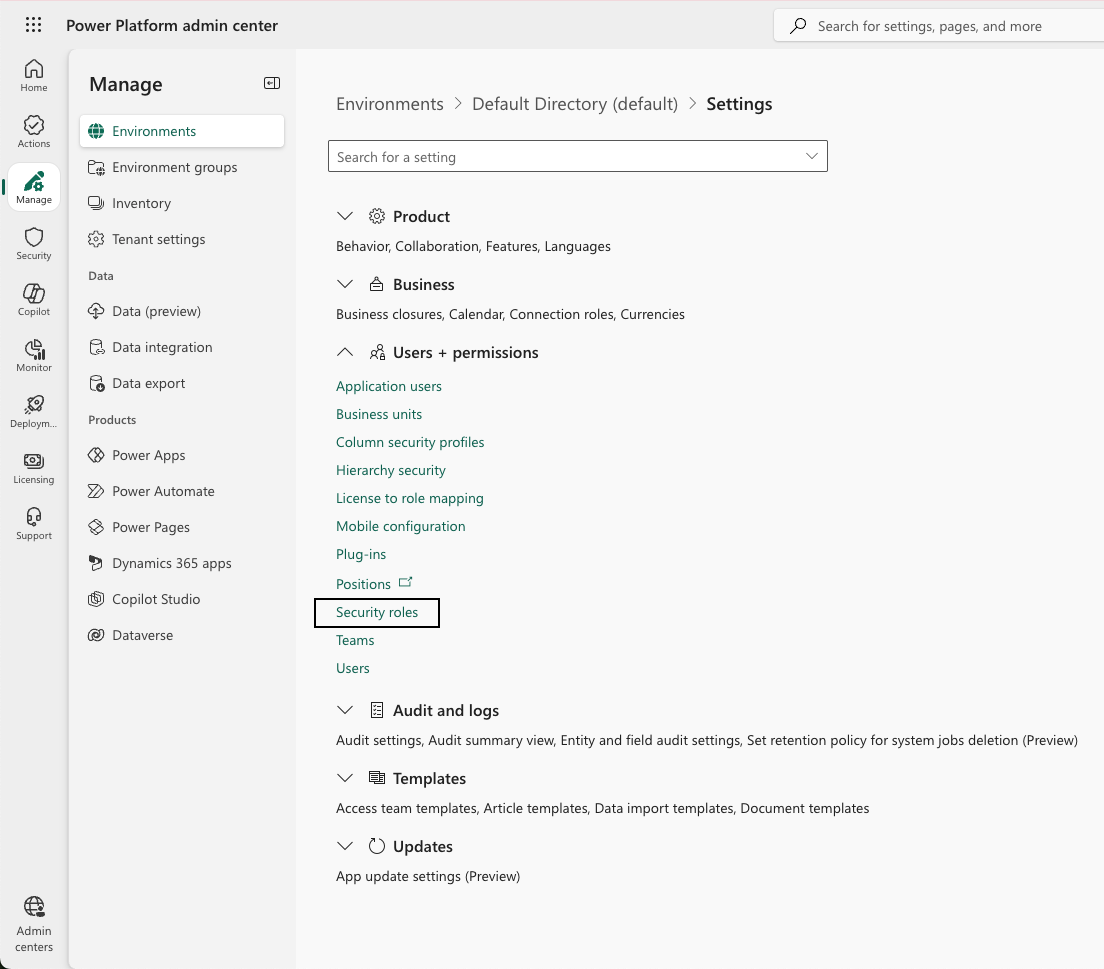Select Tenant settings in Manage menu
Screen dimensions: 1104x969
158,239
